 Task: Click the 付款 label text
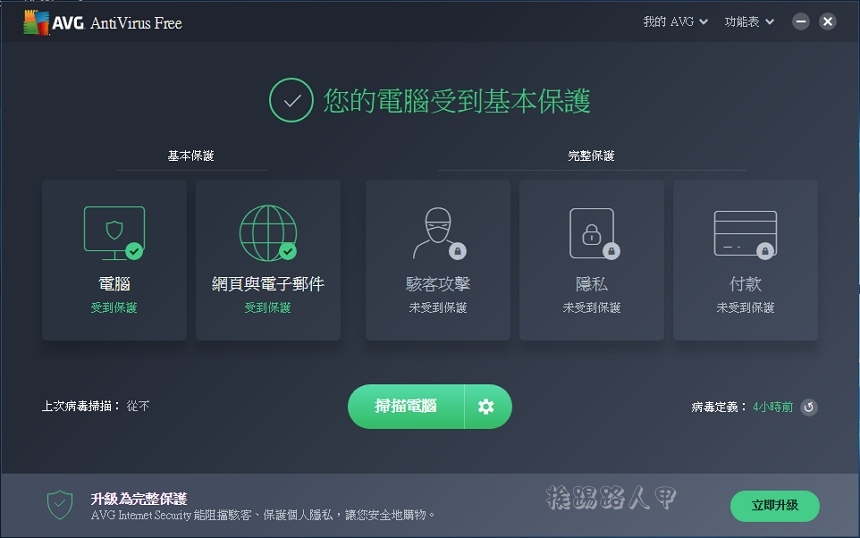(x=745, y=284)
